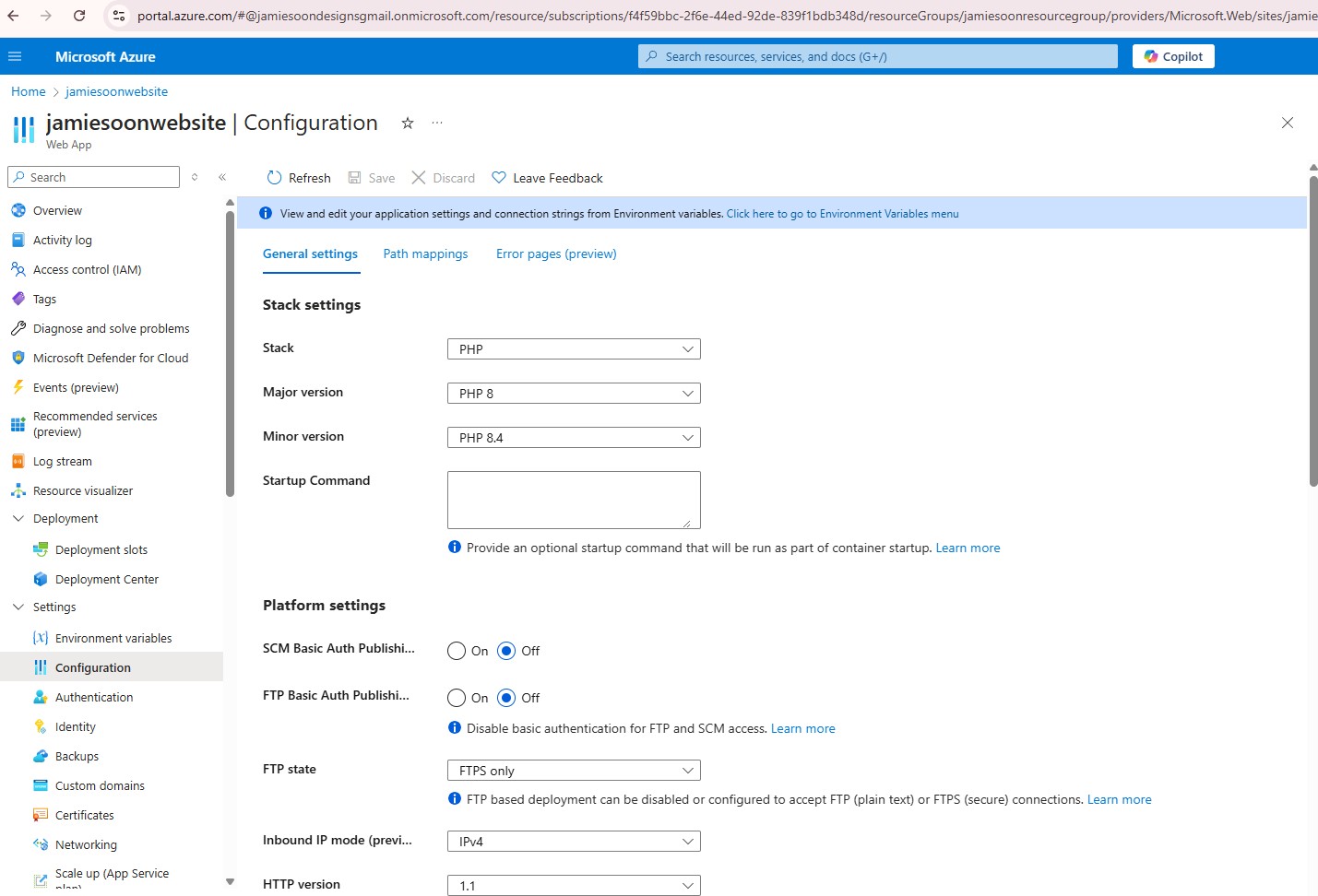Open the Deployment Center
Screen dimensions: 1318x896
pos(106,579)
